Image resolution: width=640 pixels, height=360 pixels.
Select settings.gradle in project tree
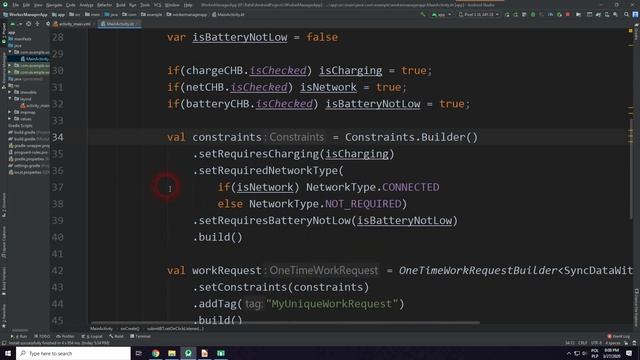coord(28,166)
